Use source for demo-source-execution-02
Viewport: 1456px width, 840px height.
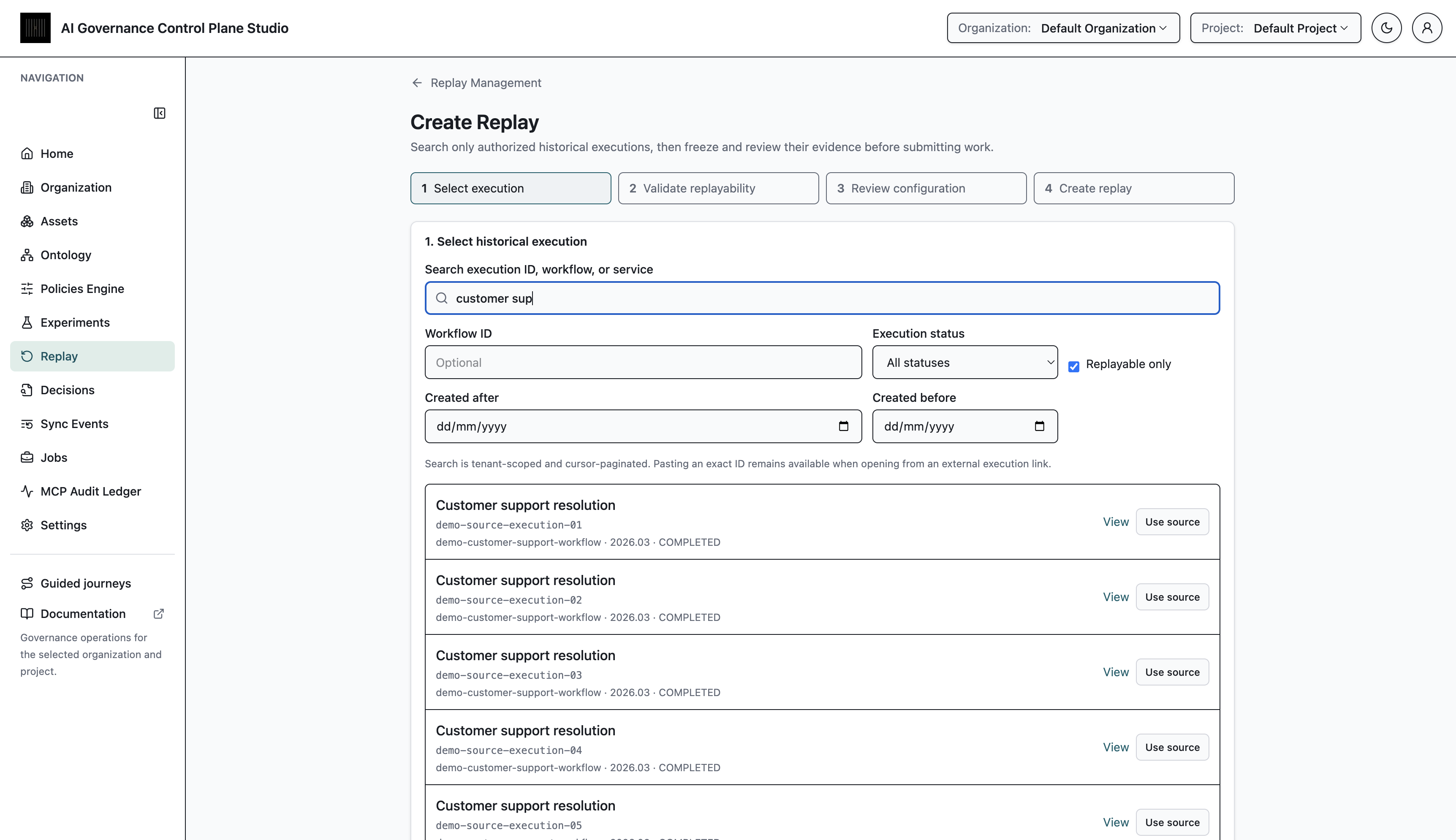click(1172, 597)
